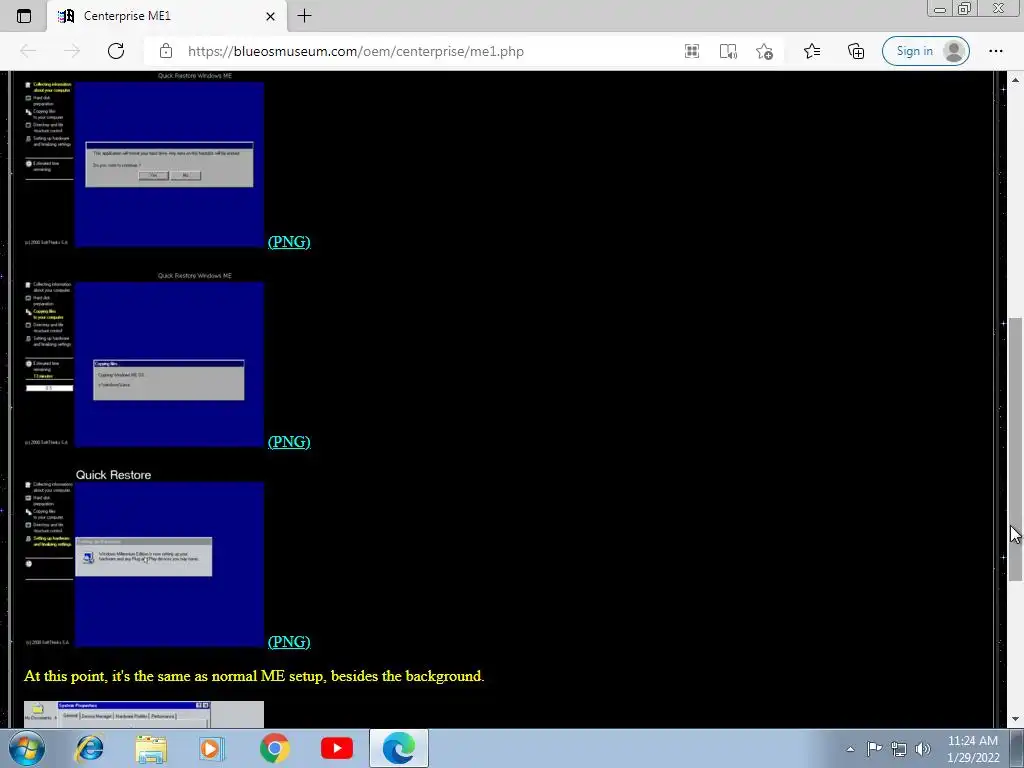Open the Favorites list
The image size is (1024, 768).
(x=812, y=51)
